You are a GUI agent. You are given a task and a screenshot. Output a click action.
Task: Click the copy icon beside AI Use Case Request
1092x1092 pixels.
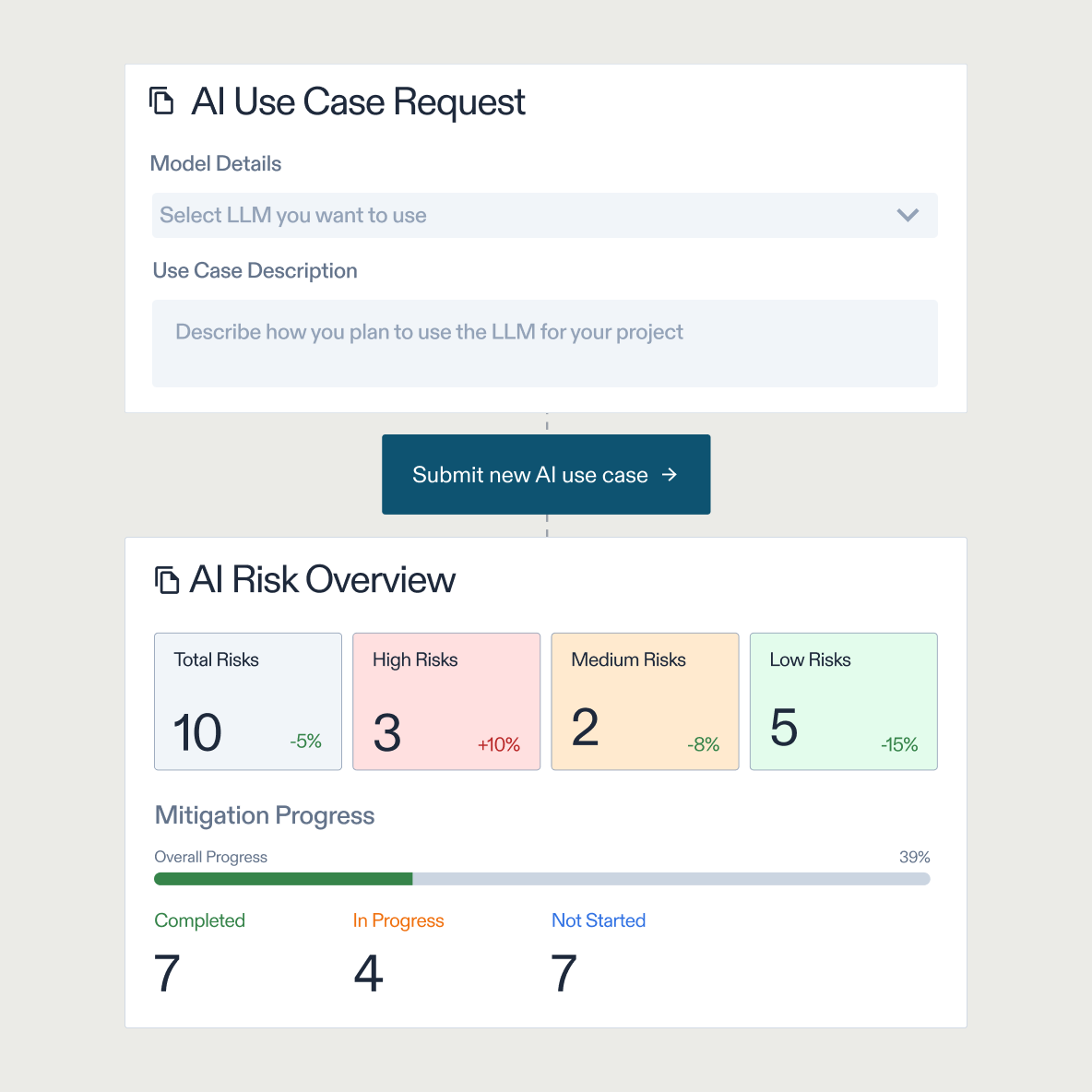[162, 101]
